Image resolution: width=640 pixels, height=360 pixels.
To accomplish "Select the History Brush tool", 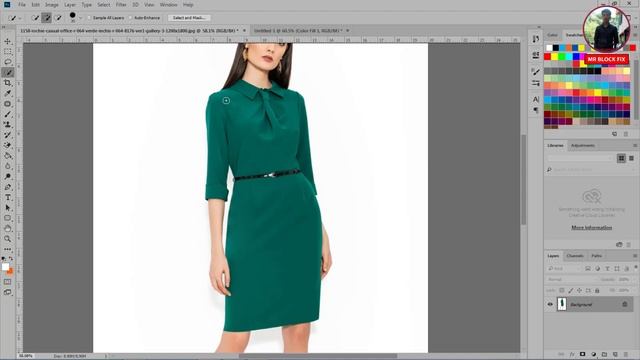I will [8, 135].
